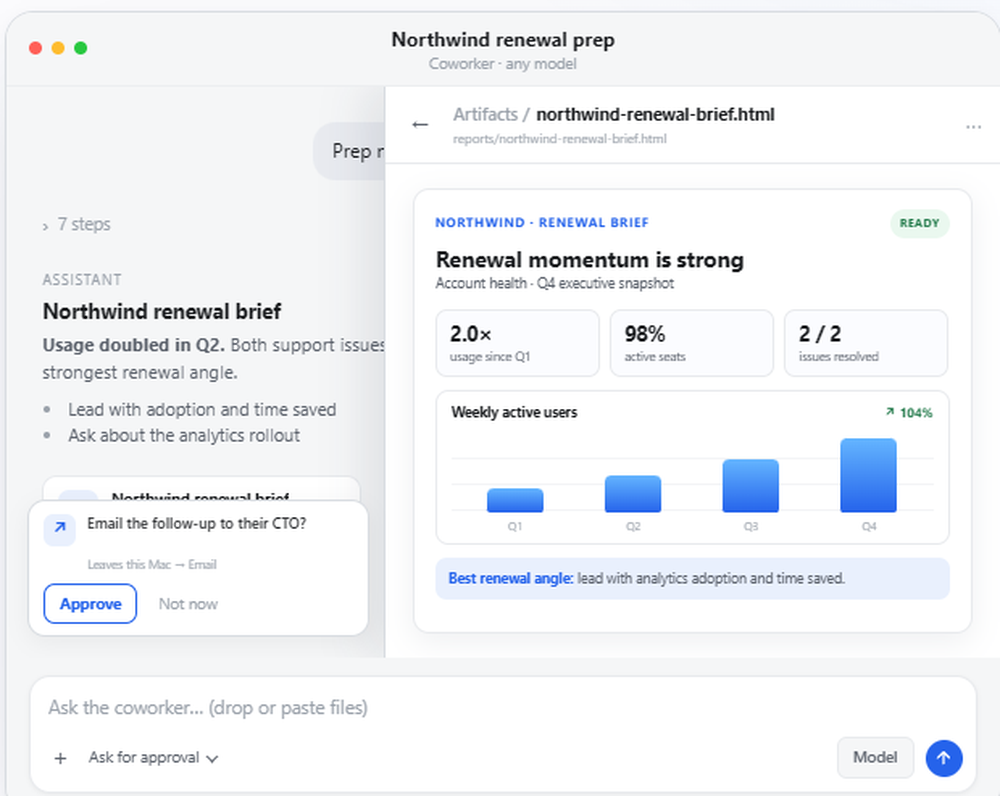The width and height of the screenshot is (1000, 796).
Task: Click the READY status badge
Action: click(x=919, y=223)
